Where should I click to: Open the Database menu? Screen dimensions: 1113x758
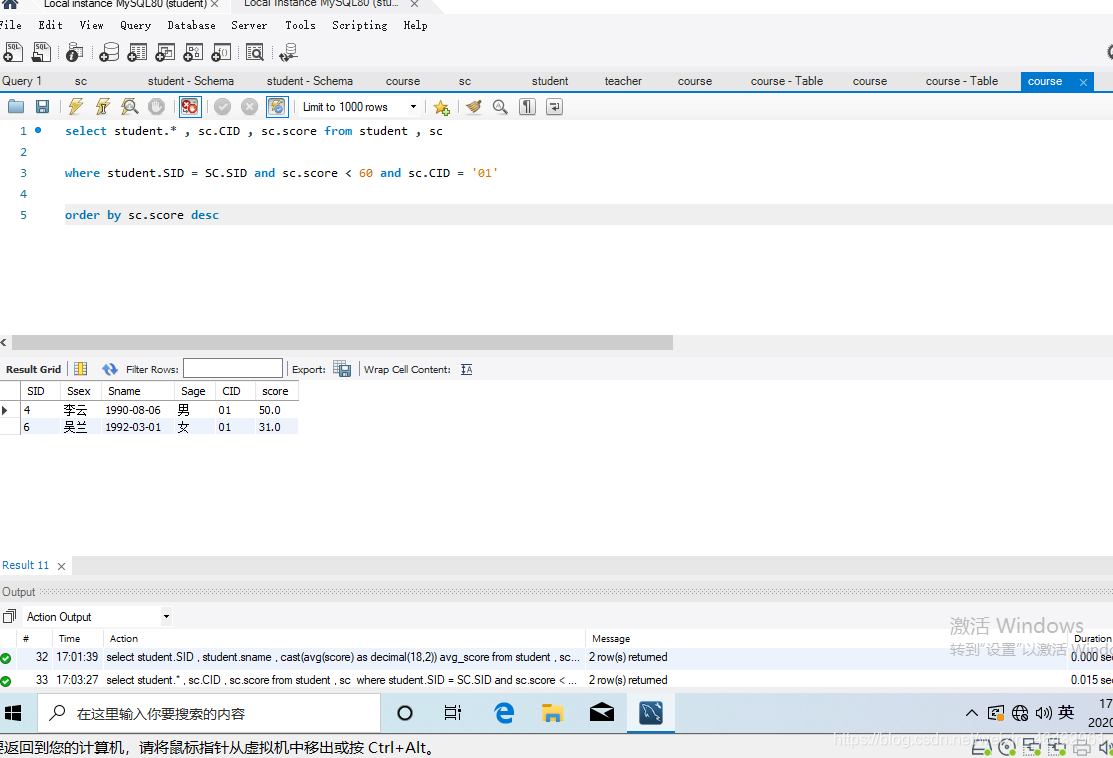(x=192, y=25)
